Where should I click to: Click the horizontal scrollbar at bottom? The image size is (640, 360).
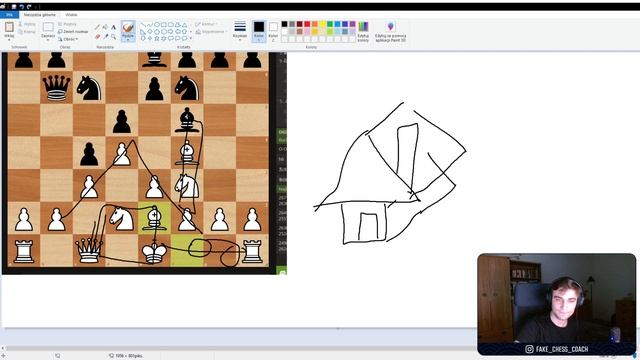click(x=241, y=348)
